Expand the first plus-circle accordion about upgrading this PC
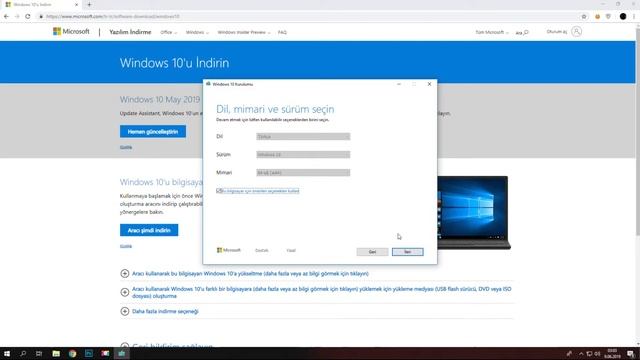 (x=125, y=273)
